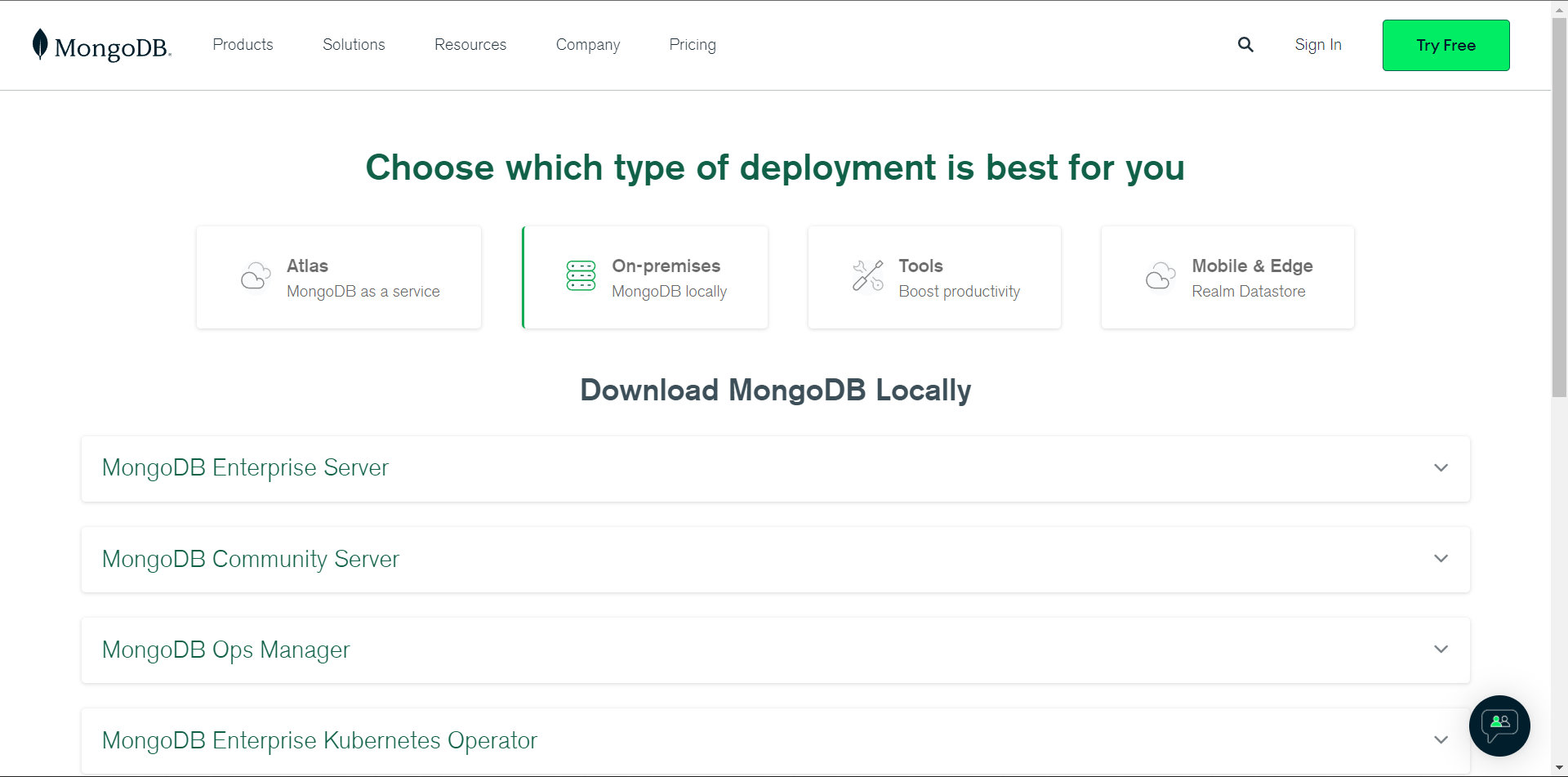Expand the MongoDB Enterprise Server section
This screenshot has width=1568, height=777.
point(1441,468)
